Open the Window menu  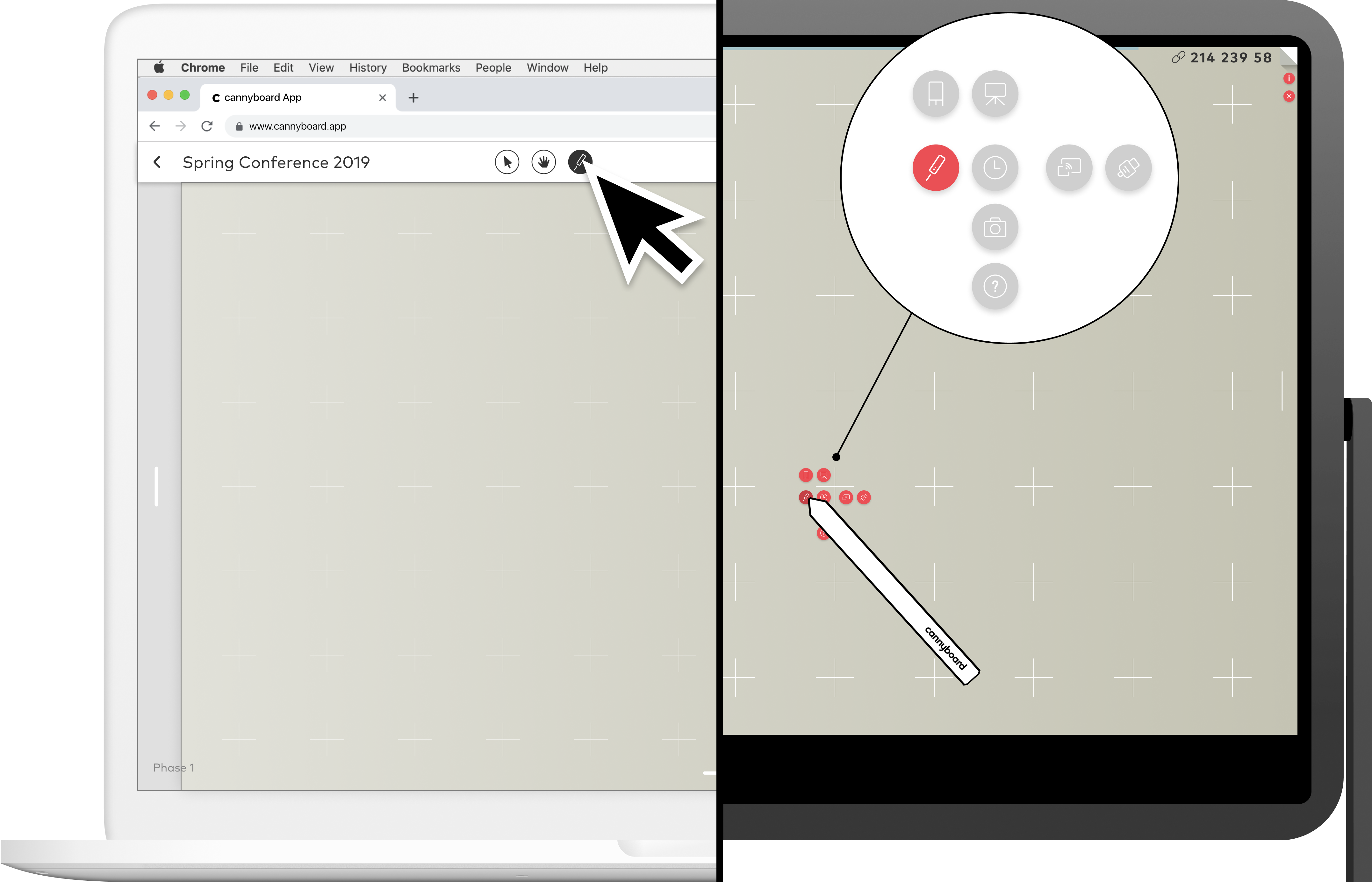[547, 68]
